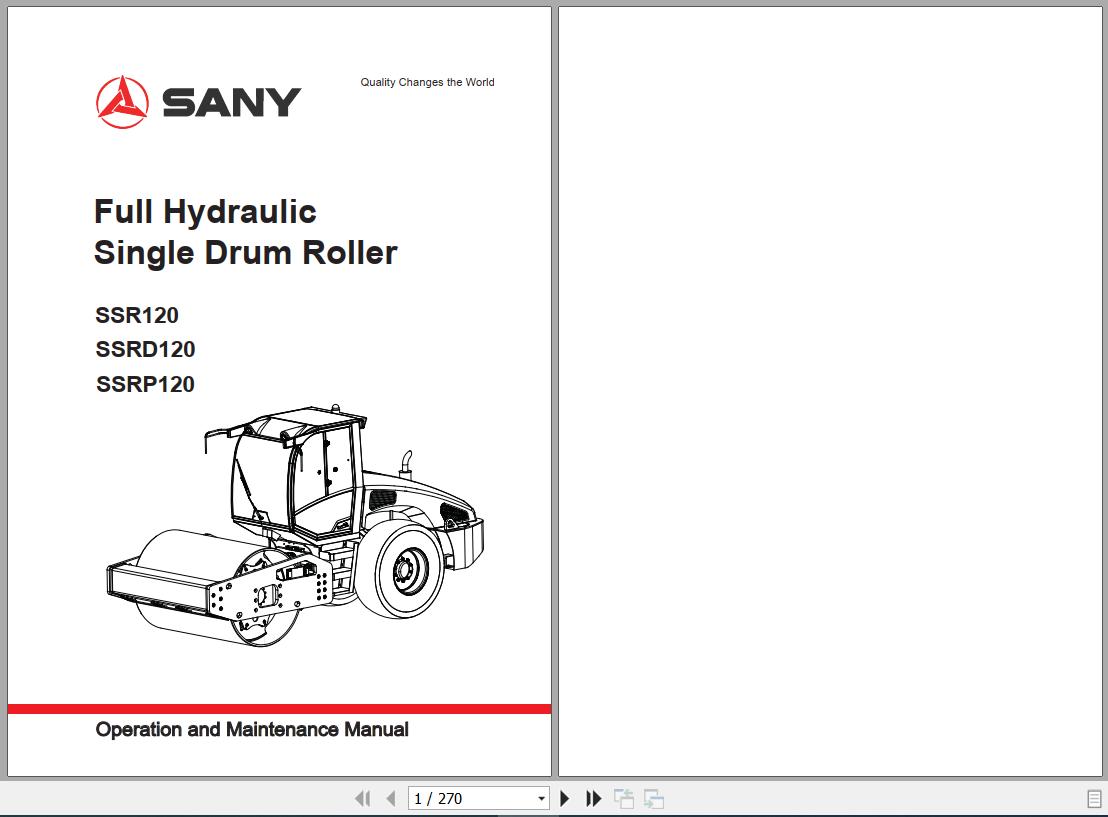The image size is (1108, 817).
Task: Jump to the last page
Action: point(594,799)
